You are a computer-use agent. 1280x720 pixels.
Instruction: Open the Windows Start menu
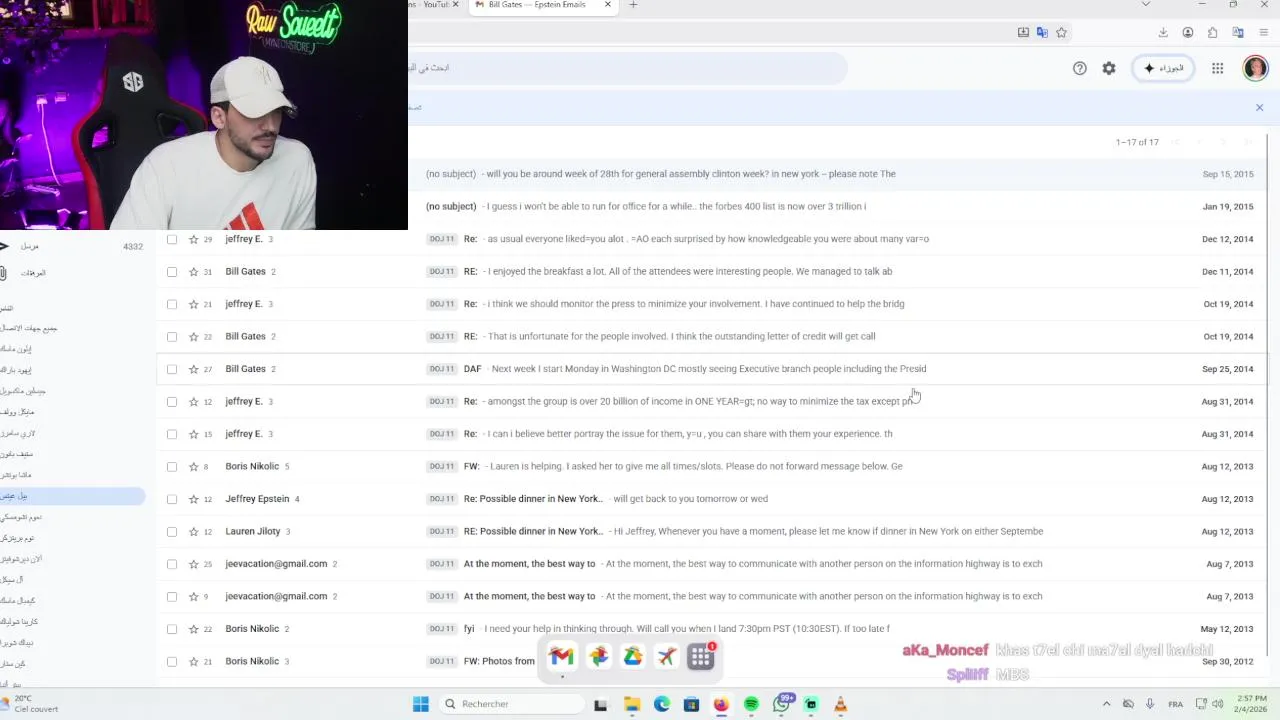click(x=421, y=704)
